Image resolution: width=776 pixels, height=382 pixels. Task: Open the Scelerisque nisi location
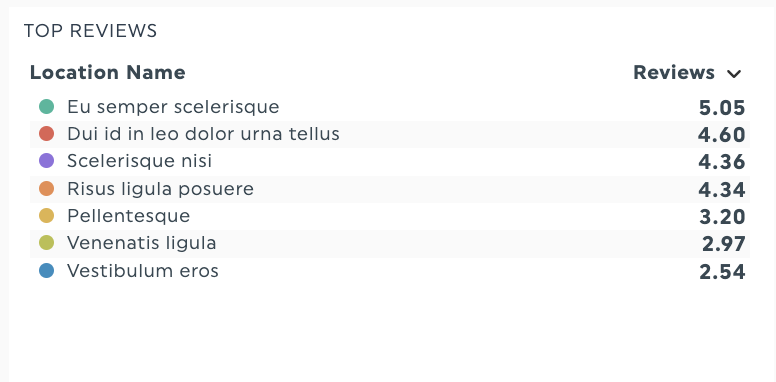coord(140,161)
